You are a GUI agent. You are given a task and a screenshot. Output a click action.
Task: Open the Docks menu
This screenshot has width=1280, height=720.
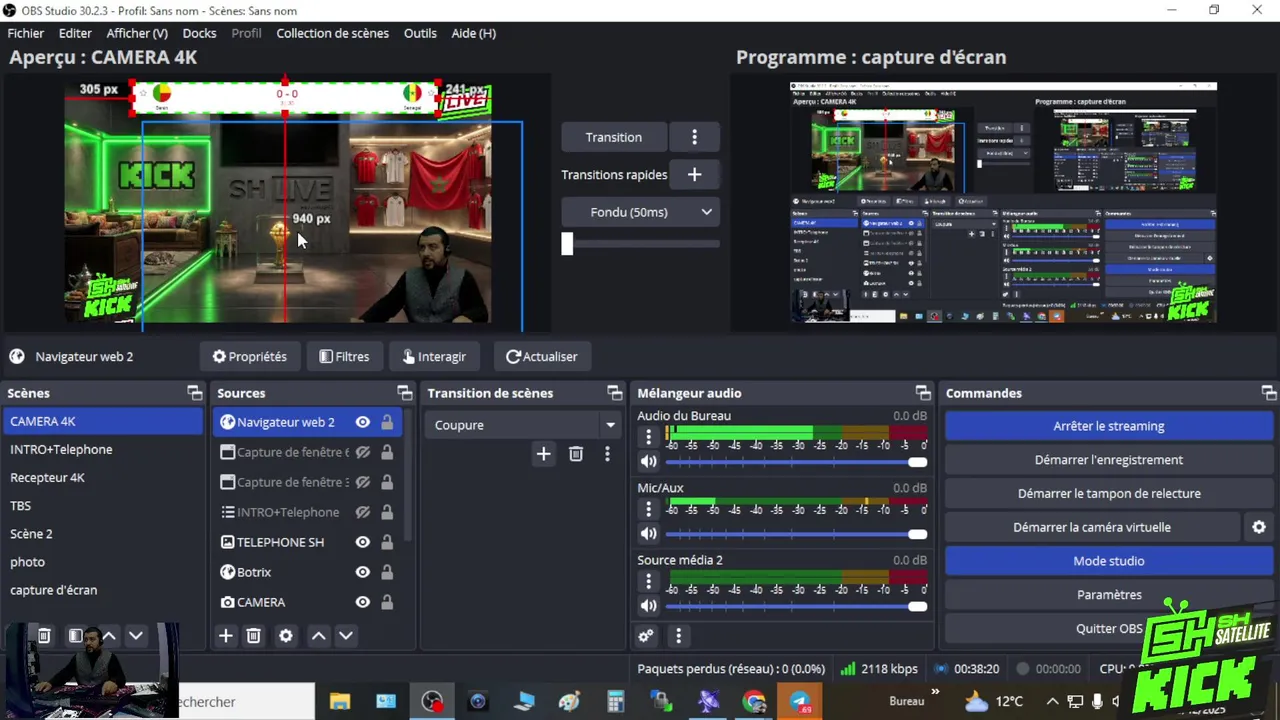pyautogui.click(x=199, y=33)
